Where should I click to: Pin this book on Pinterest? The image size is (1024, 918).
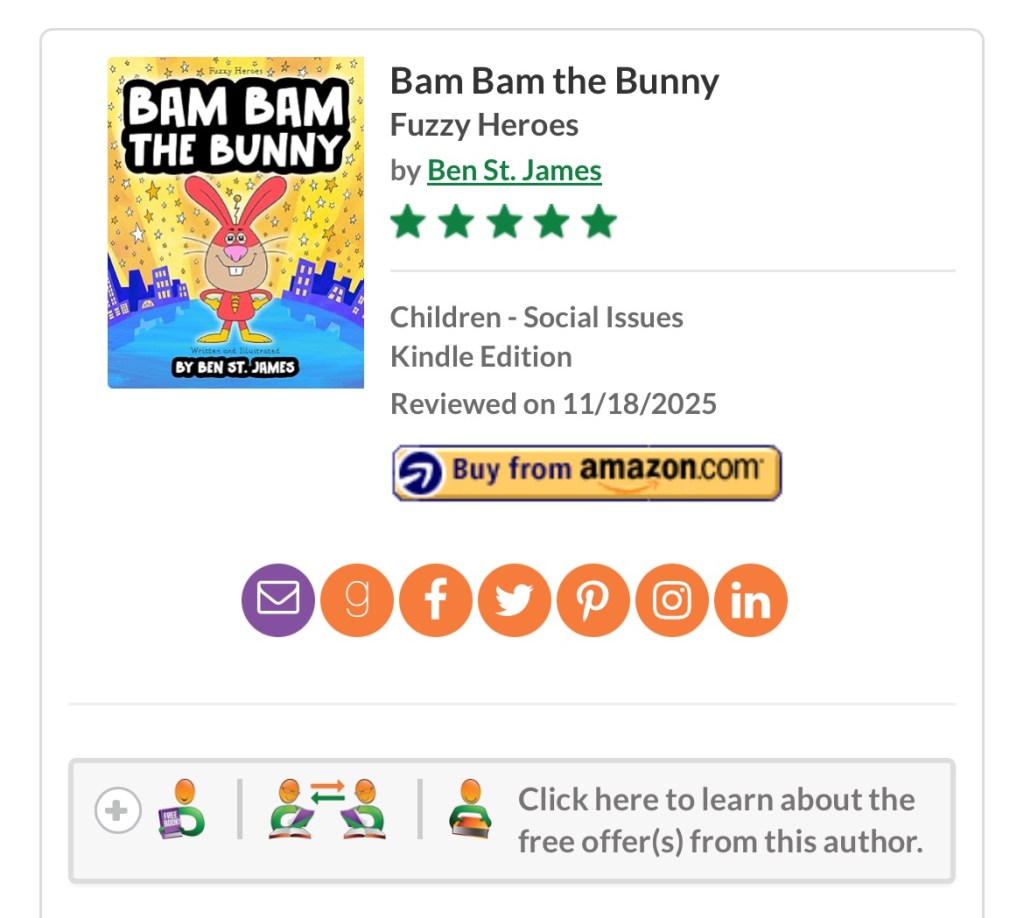click(593, 600)
